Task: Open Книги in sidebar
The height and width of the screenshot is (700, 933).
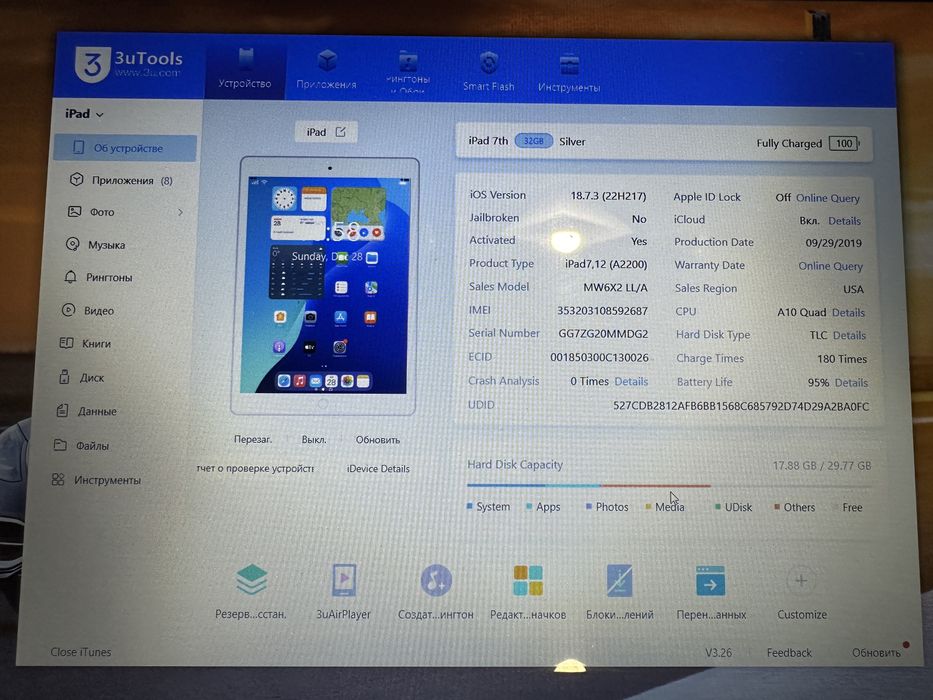Action: pyautogui.click(x=85, y=343)
